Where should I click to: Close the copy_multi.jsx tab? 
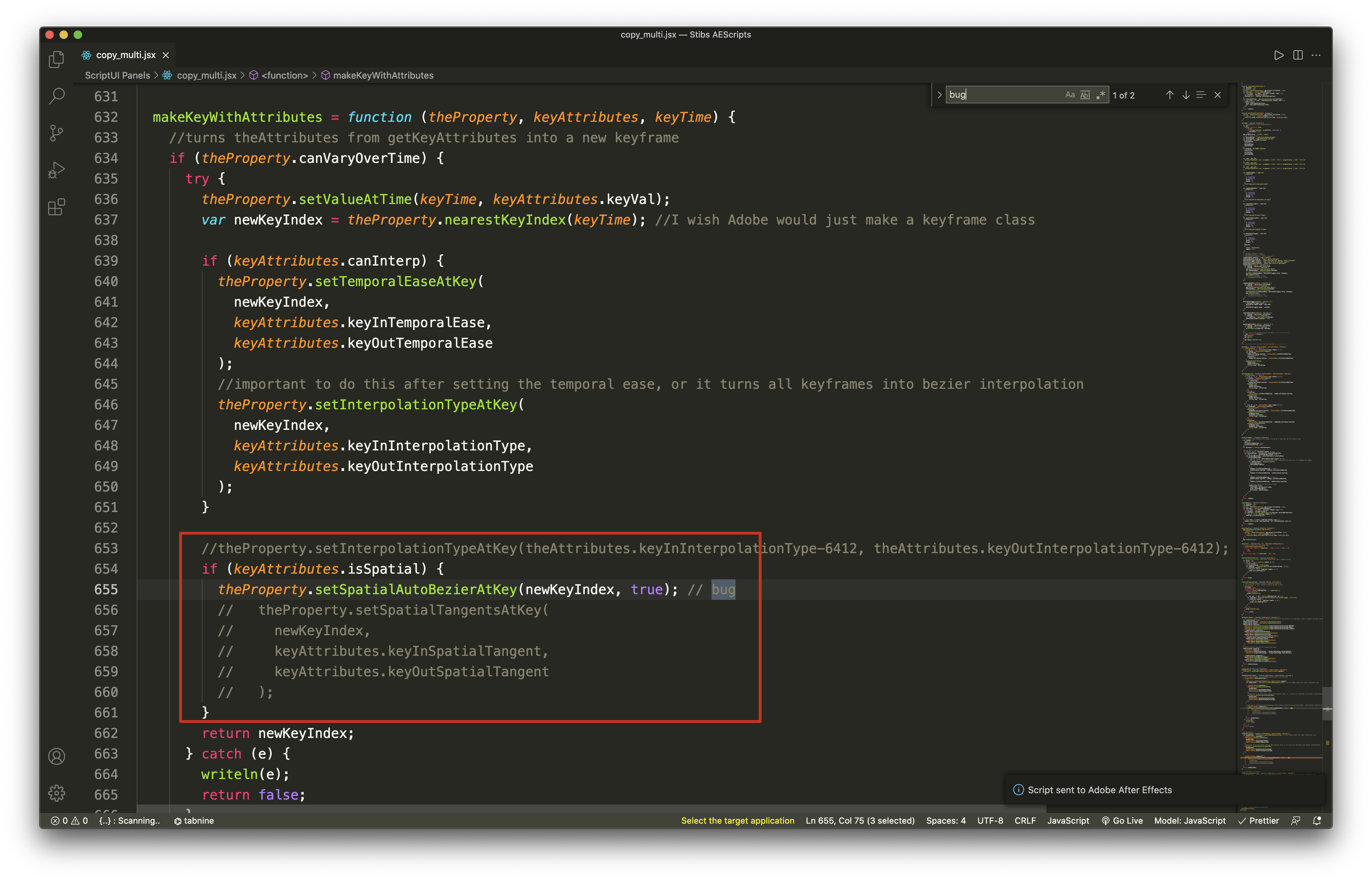point(165,55)
